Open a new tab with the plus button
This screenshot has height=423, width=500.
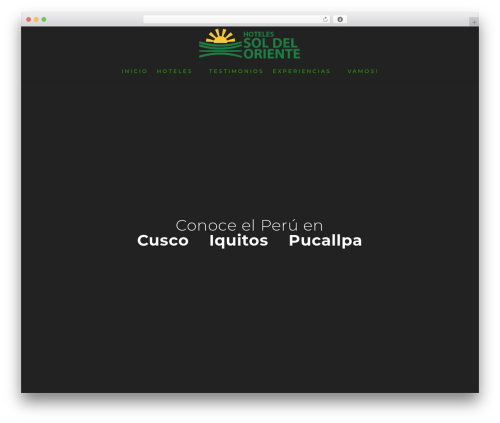coord(474,22)
